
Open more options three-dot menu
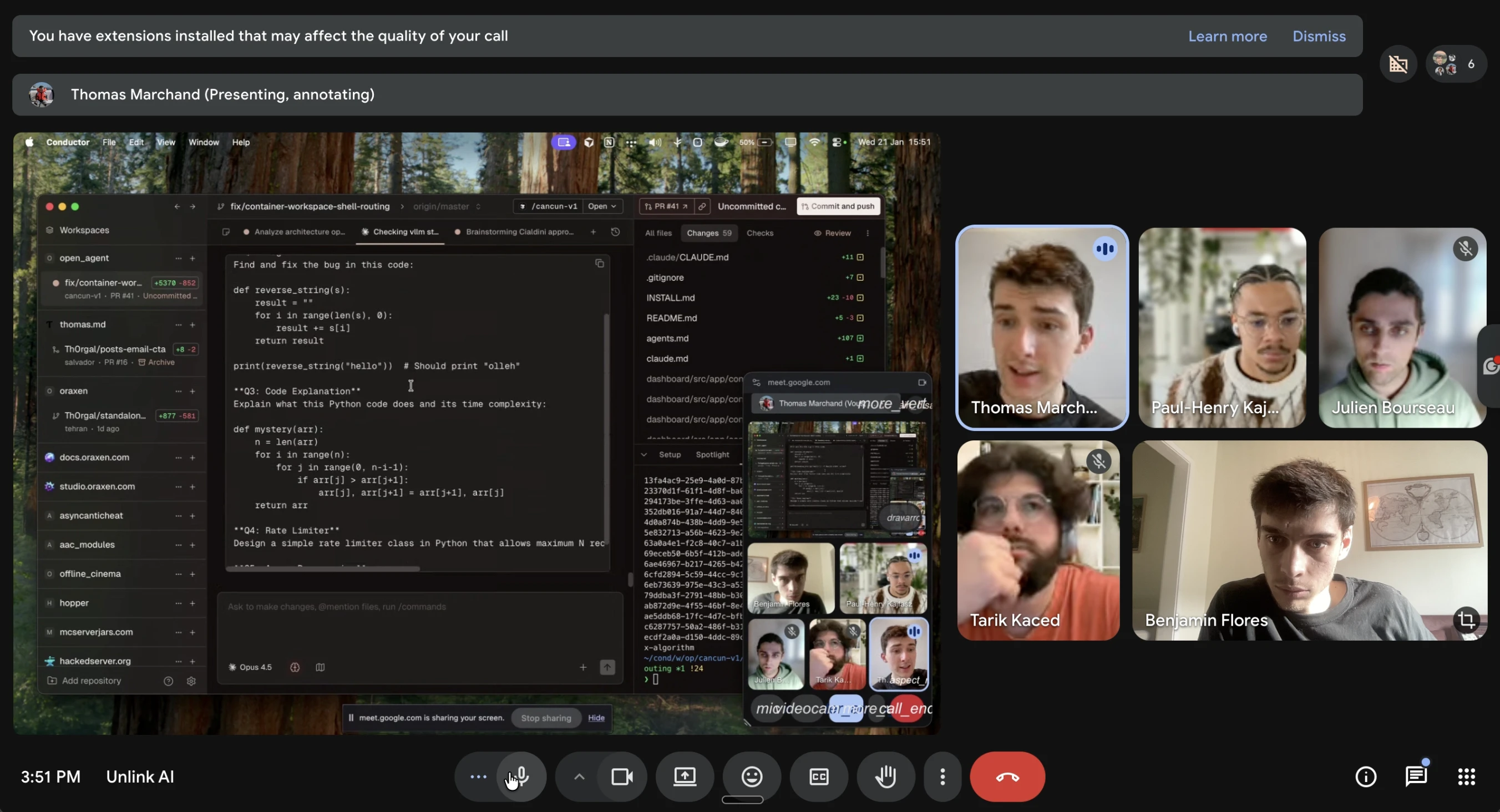coord(942,777)
